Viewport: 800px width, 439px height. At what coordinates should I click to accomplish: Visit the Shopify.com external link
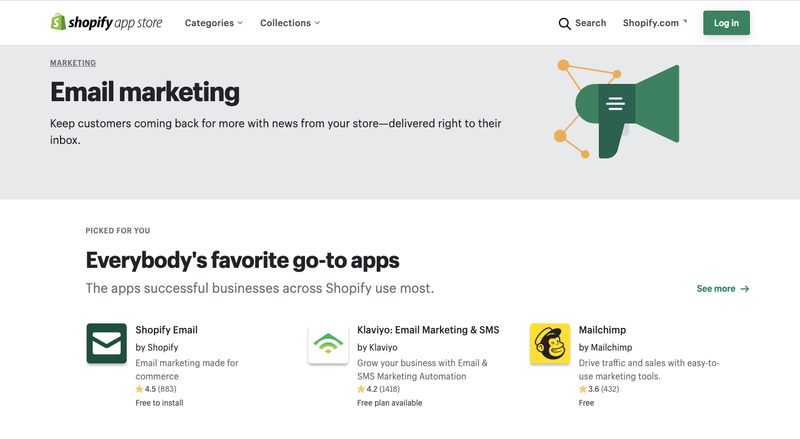pyautogui.click(x=655, y=23)
